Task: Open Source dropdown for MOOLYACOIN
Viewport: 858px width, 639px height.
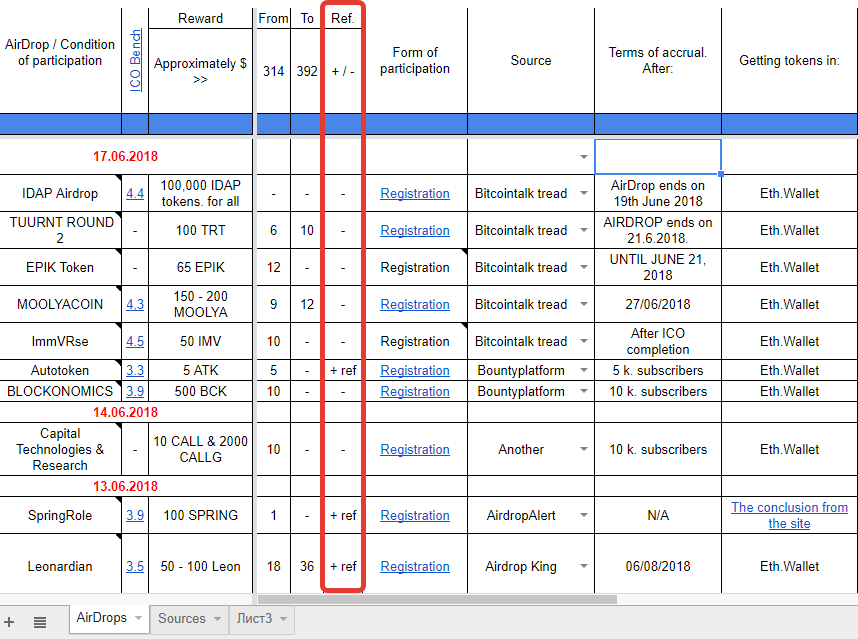Action: 584,304
